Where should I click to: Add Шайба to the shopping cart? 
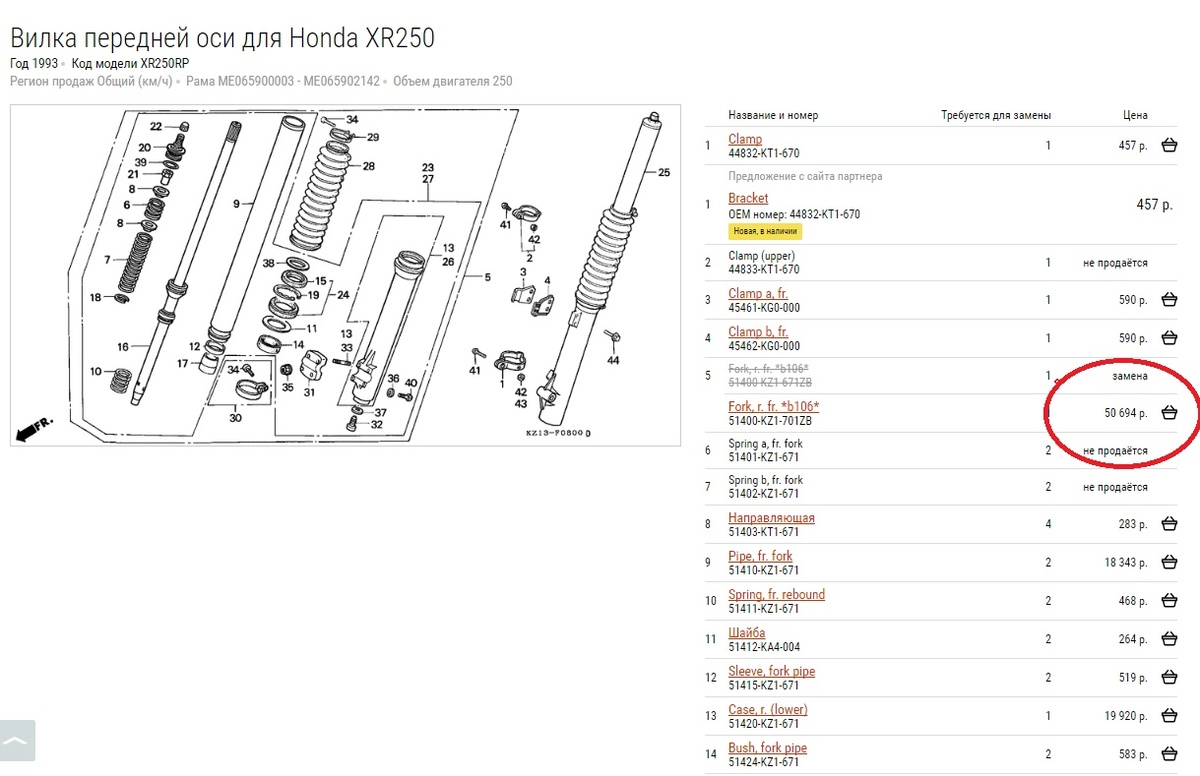(x=1169, y=640)
